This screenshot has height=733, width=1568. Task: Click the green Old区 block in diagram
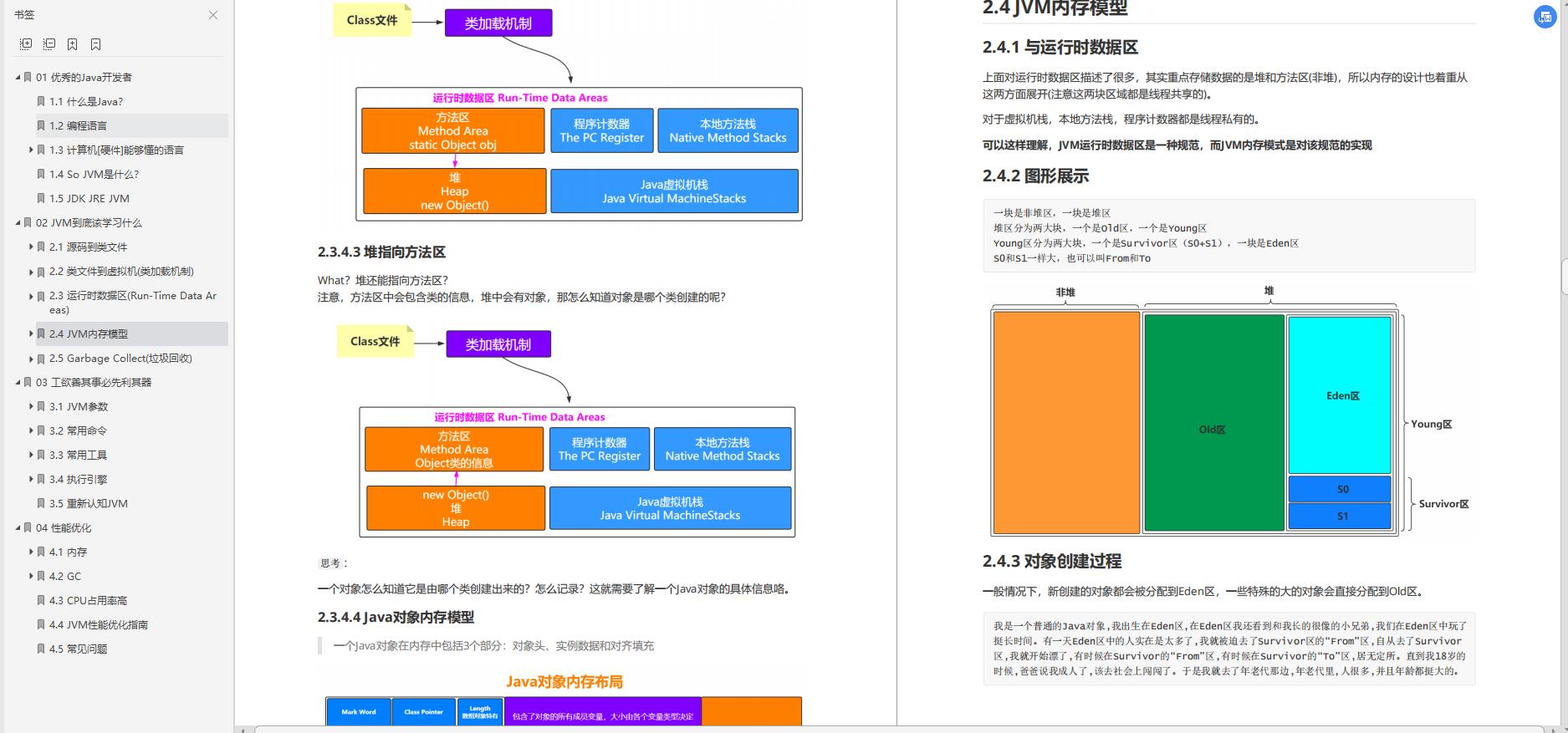[x=1213, y=423]
